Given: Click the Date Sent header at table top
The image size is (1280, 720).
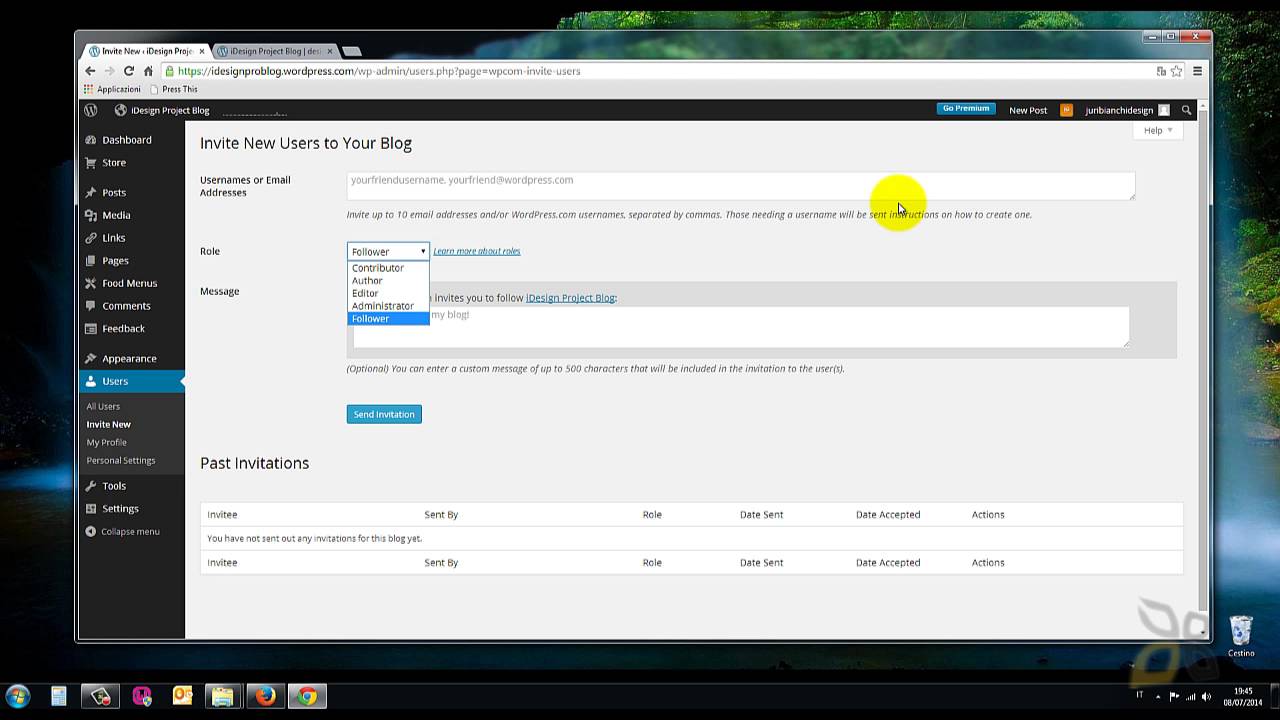Looking at the screenshot, I should 761,514.
